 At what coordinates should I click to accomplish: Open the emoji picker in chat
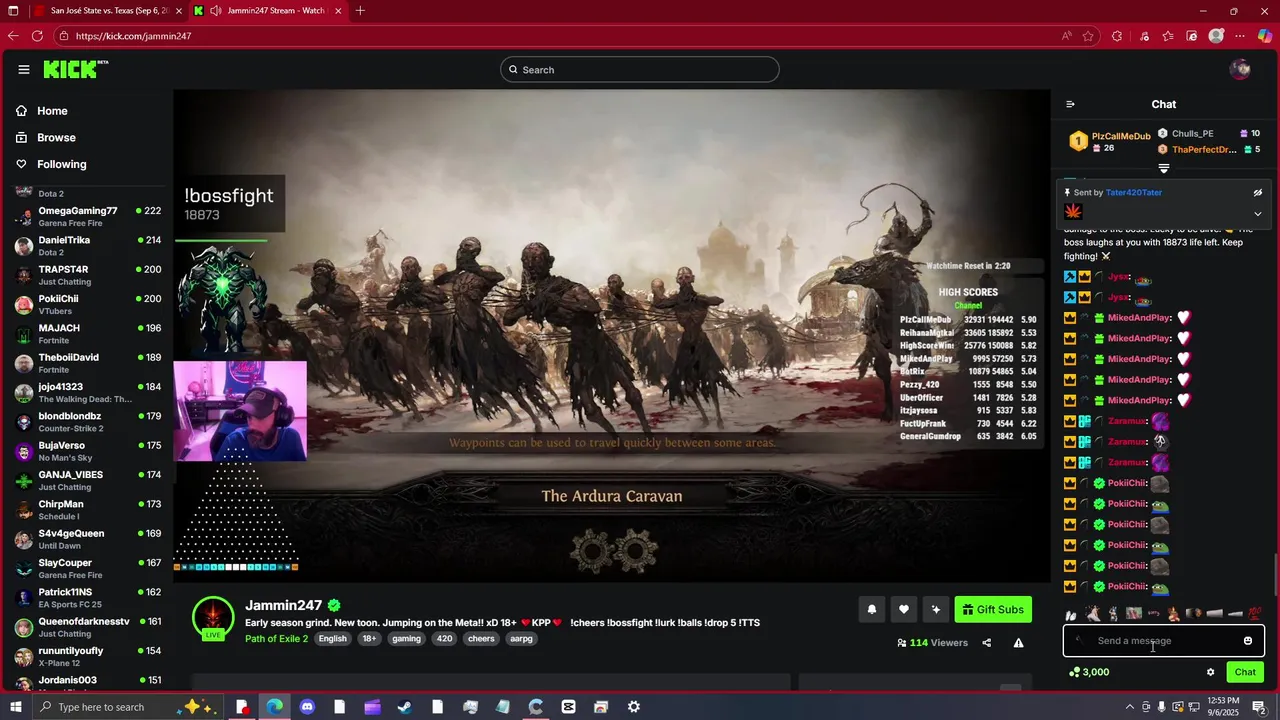pyautogui.click(x=1248, y=641)
